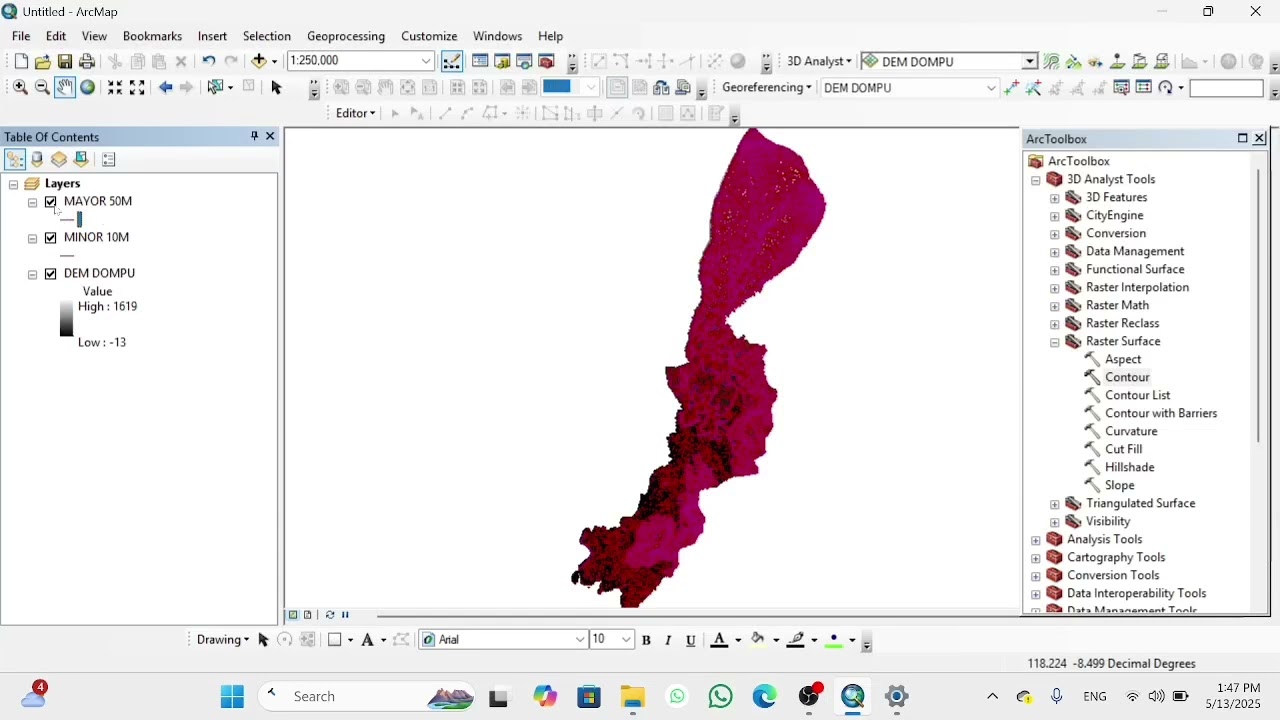
Task: Refresh the map view
Action: (x=330, y=615)
